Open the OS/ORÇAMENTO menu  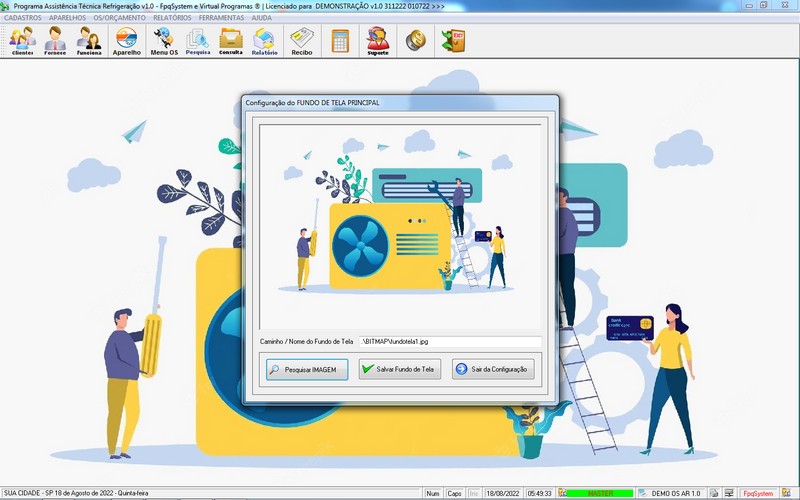pyautogui.click(x=119, y=18)
